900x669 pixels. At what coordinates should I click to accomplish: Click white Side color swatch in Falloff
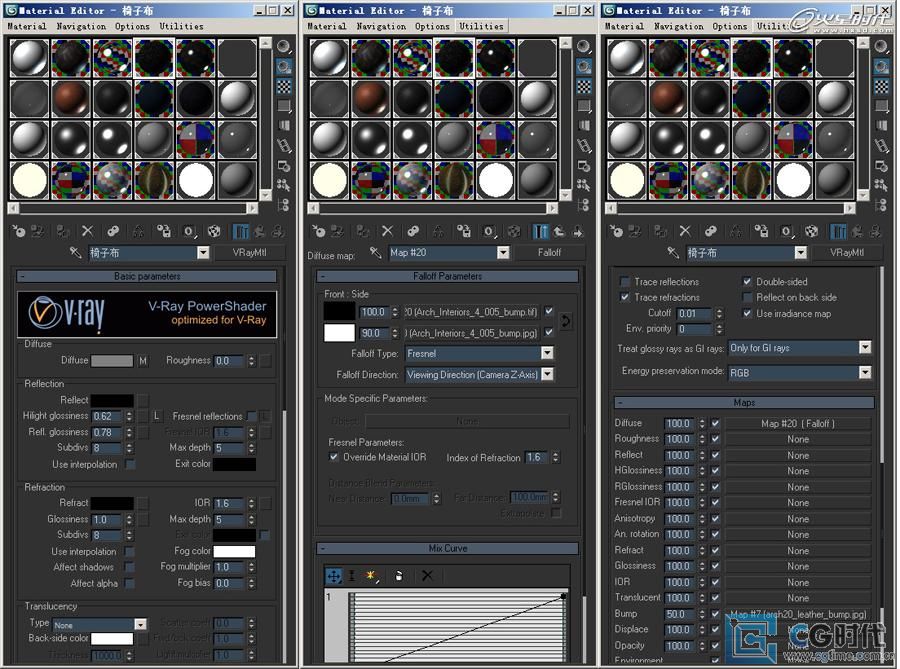339,333
